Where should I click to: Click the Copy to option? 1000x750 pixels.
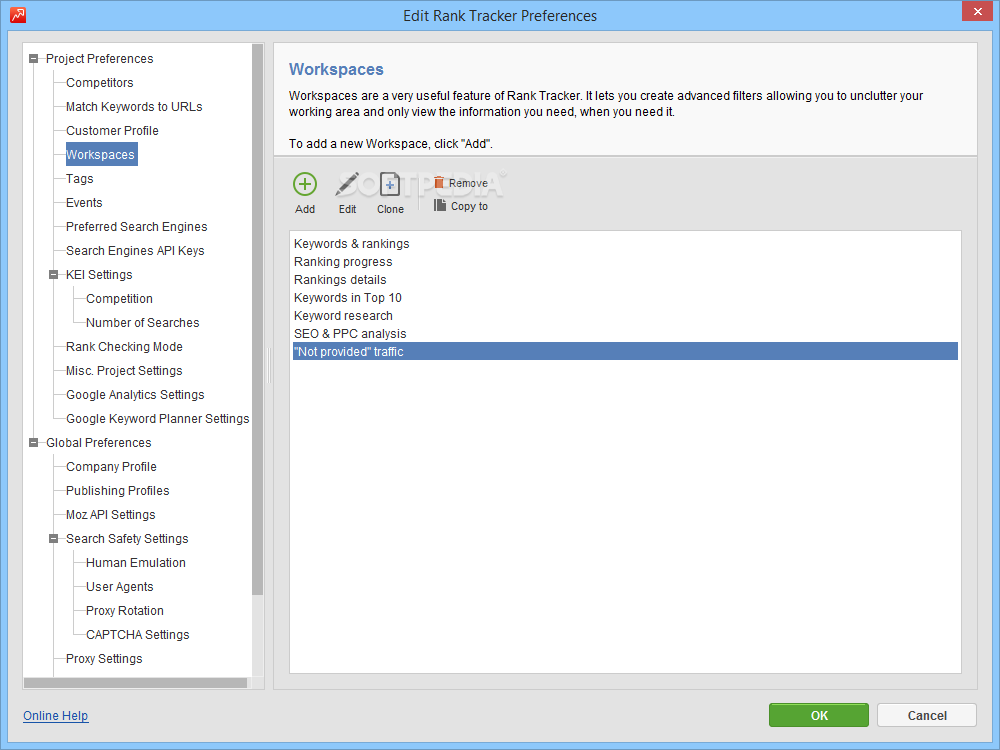tap(460, 206)
